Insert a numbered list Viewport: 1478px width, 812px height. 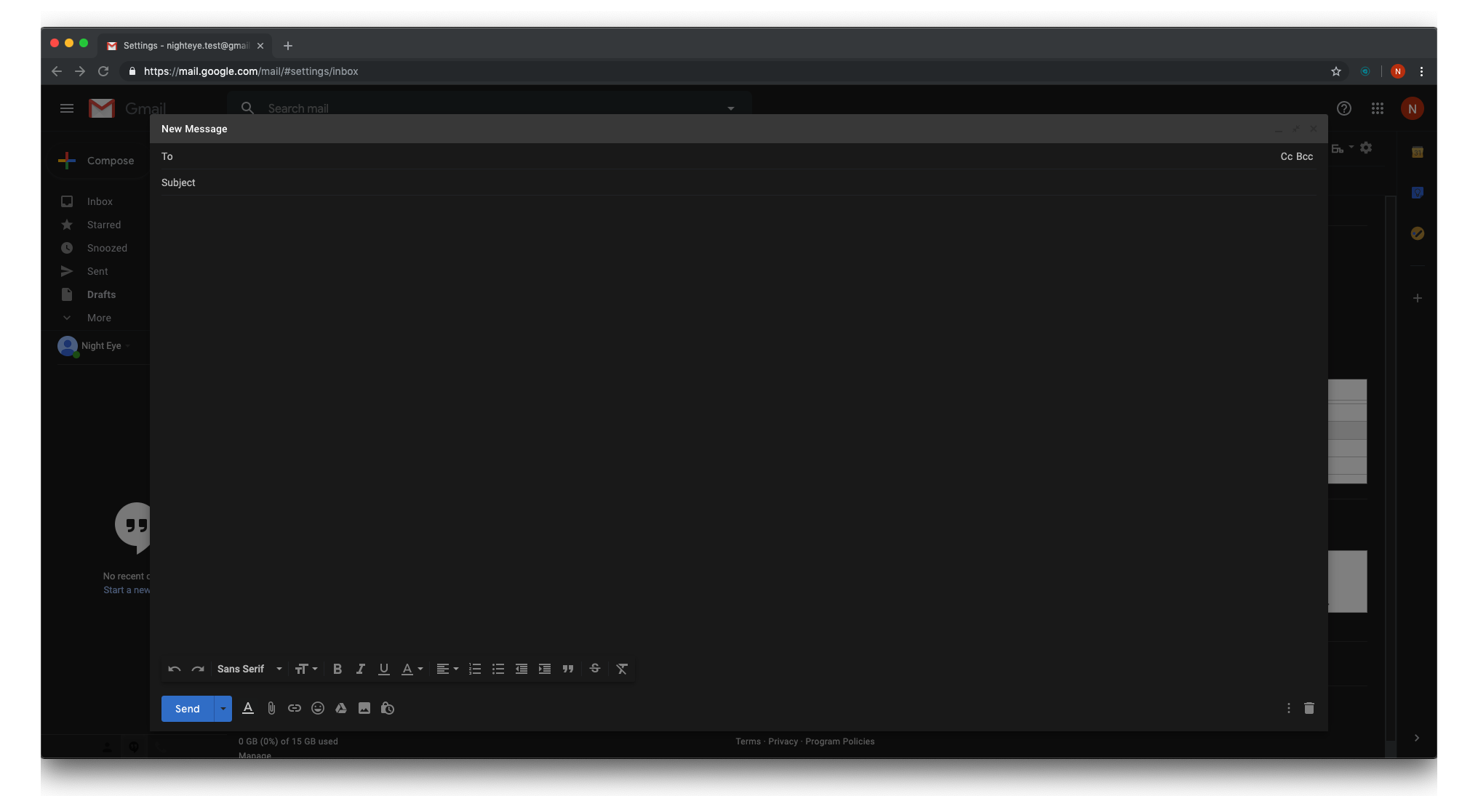tap(475, 669)
